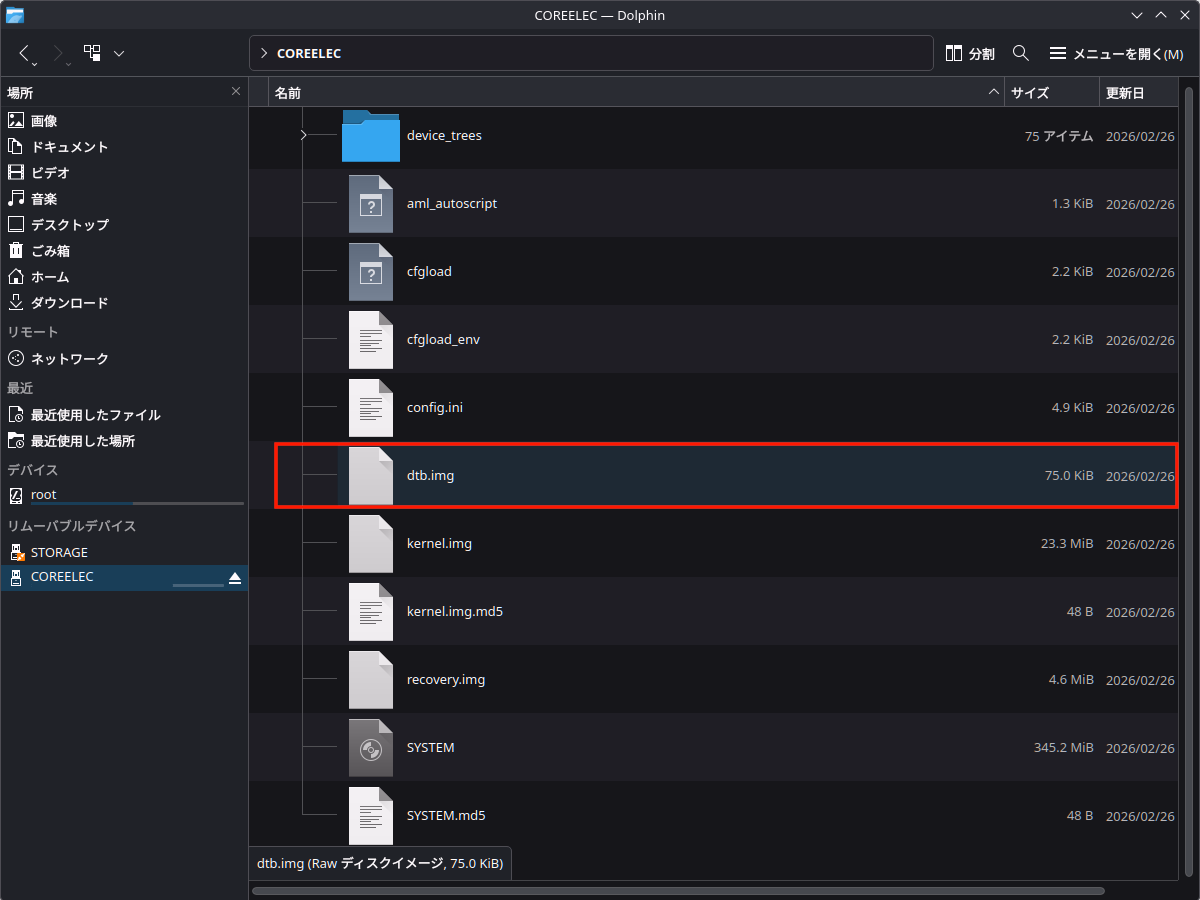The height and width of the screenshot is (900, 1200).
Task: Click the 23.3 MiB size of kernel.img
Action: point(1067,544)
